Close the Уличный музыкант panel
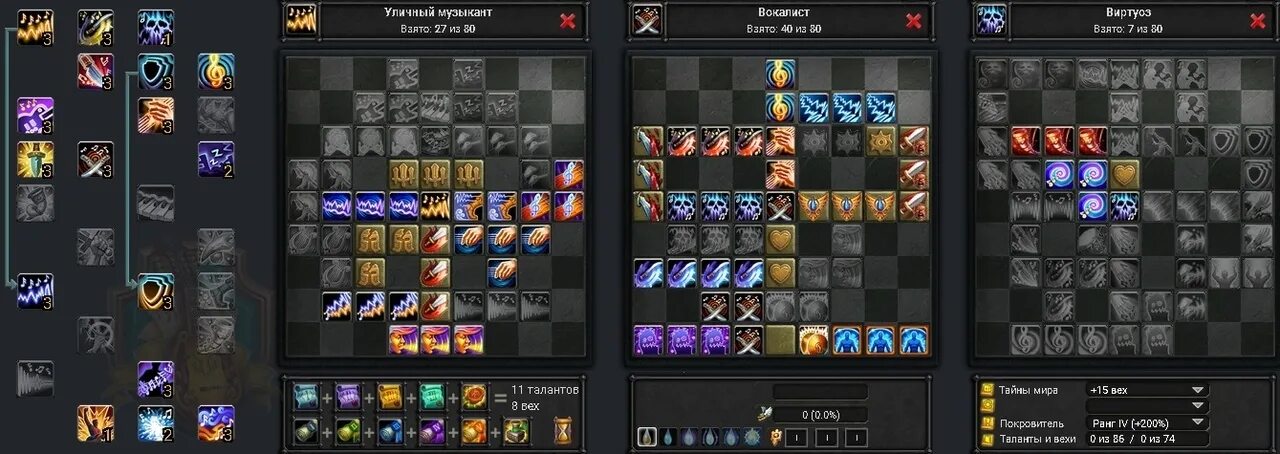The width and height of the screenshot is (1280, 454). coord(567,21)
